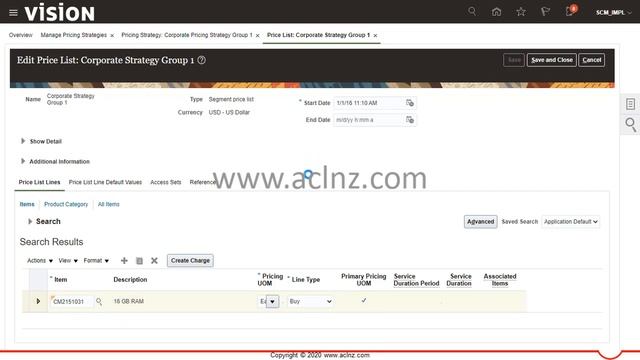Delete selected line with X icon
This screenshot has width=640, height=360.
point(154,260)
